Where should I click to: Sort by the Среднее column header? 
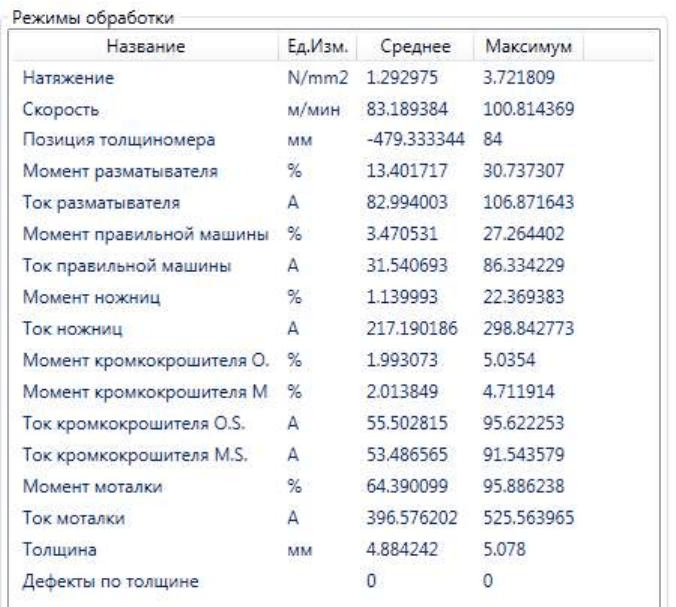coord(415,46)
